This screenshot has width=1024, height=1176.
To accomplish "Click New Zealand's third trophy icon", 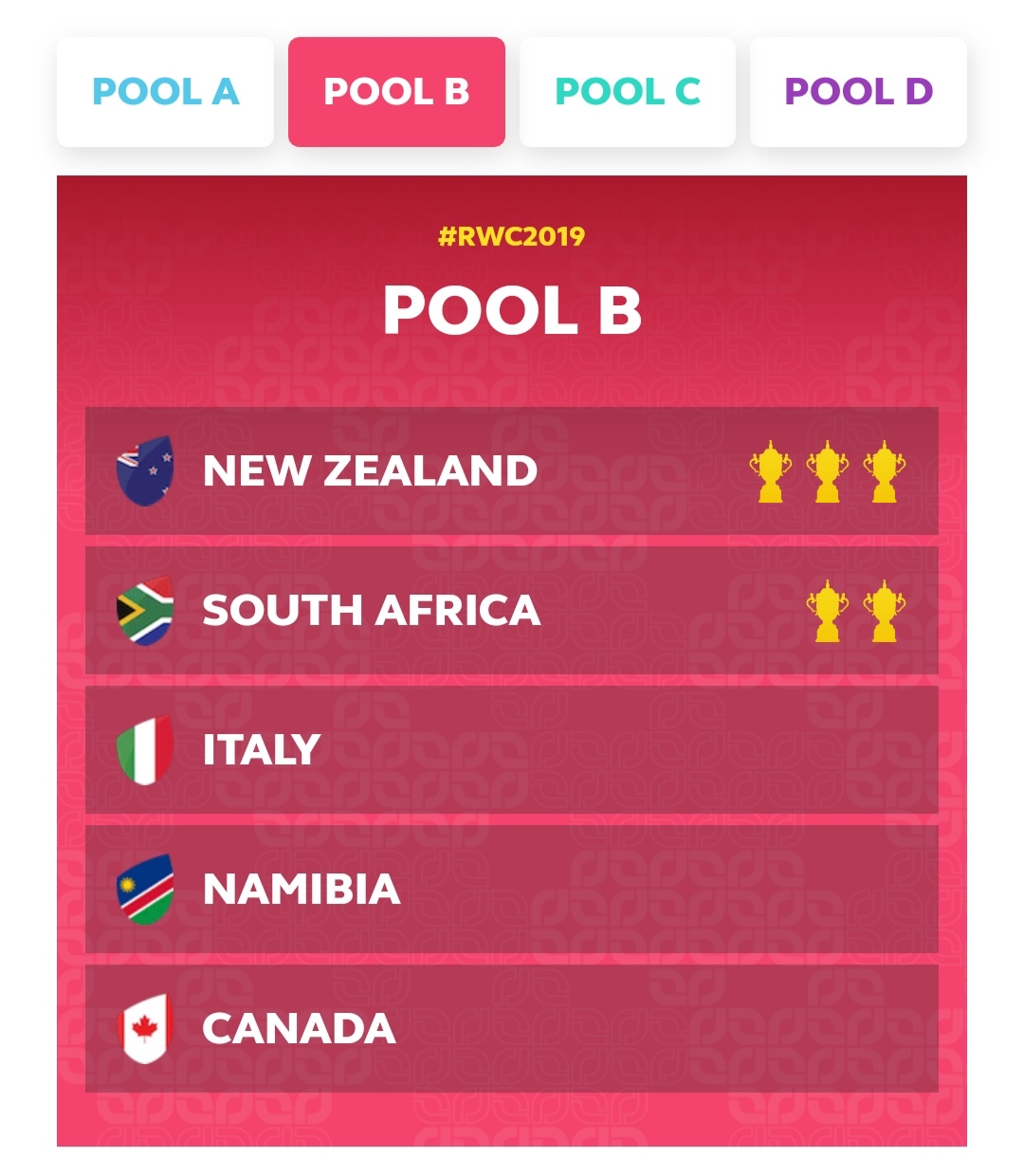I will pos(884,471).
